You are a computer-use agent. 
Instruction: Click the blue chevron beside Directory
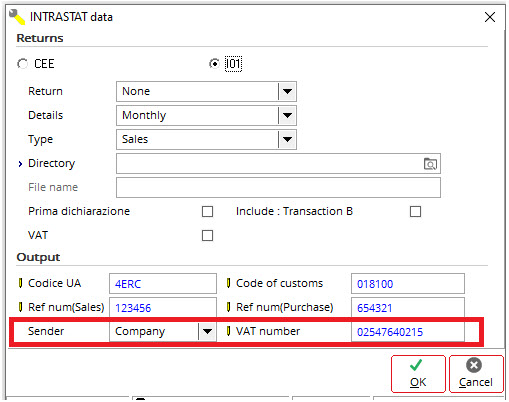coord(21,164)
